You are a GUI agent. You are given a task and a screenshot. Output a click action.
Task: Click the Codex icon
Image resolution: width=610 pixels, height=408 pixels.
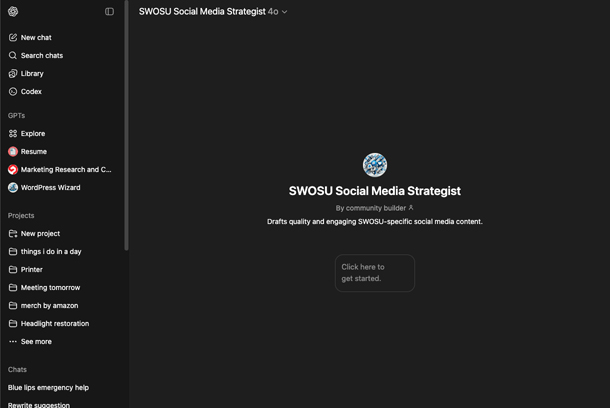coord(13,91)
